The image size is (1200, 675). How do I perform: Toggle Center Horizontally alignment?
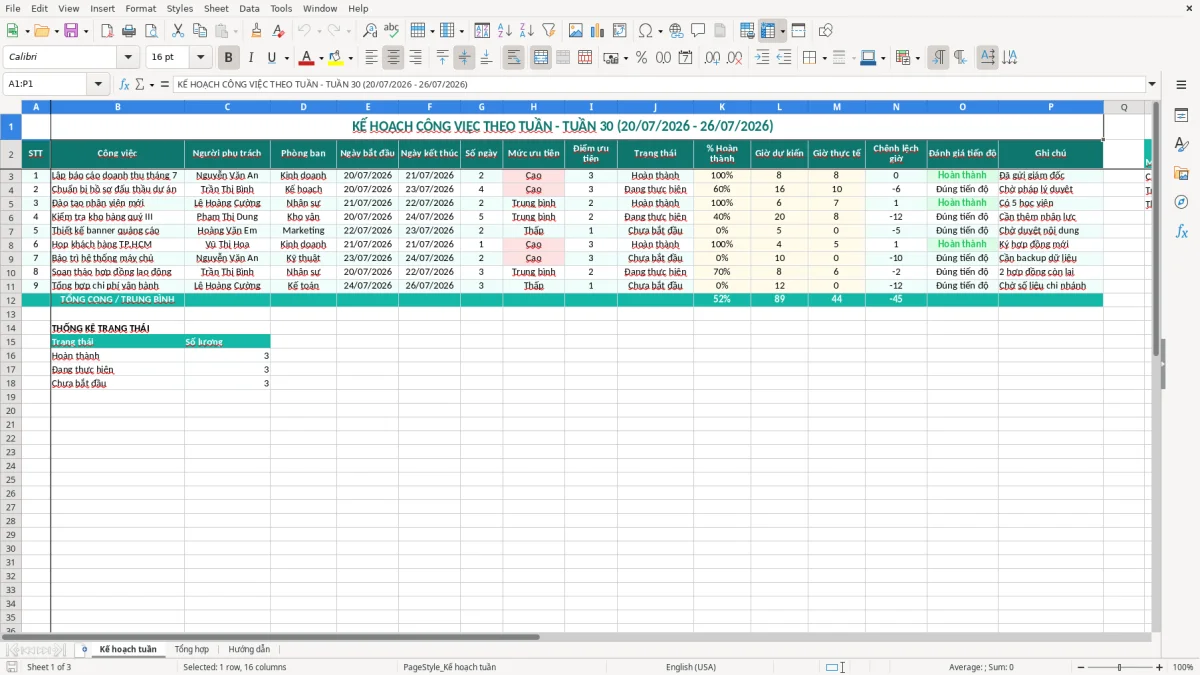393,58
